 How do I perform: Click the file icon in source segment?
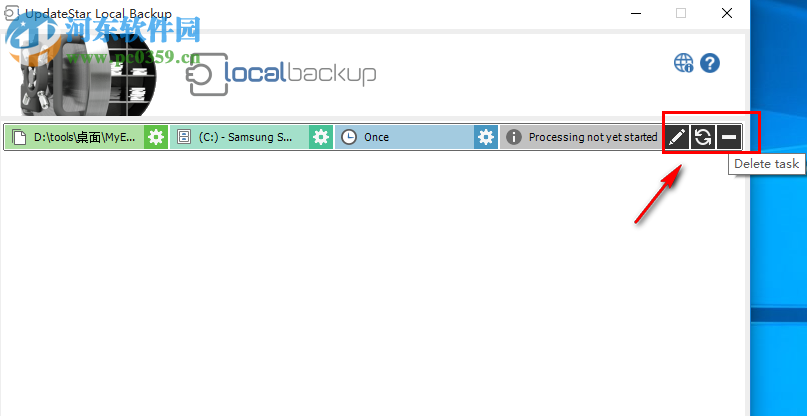(x=19, y=137)
